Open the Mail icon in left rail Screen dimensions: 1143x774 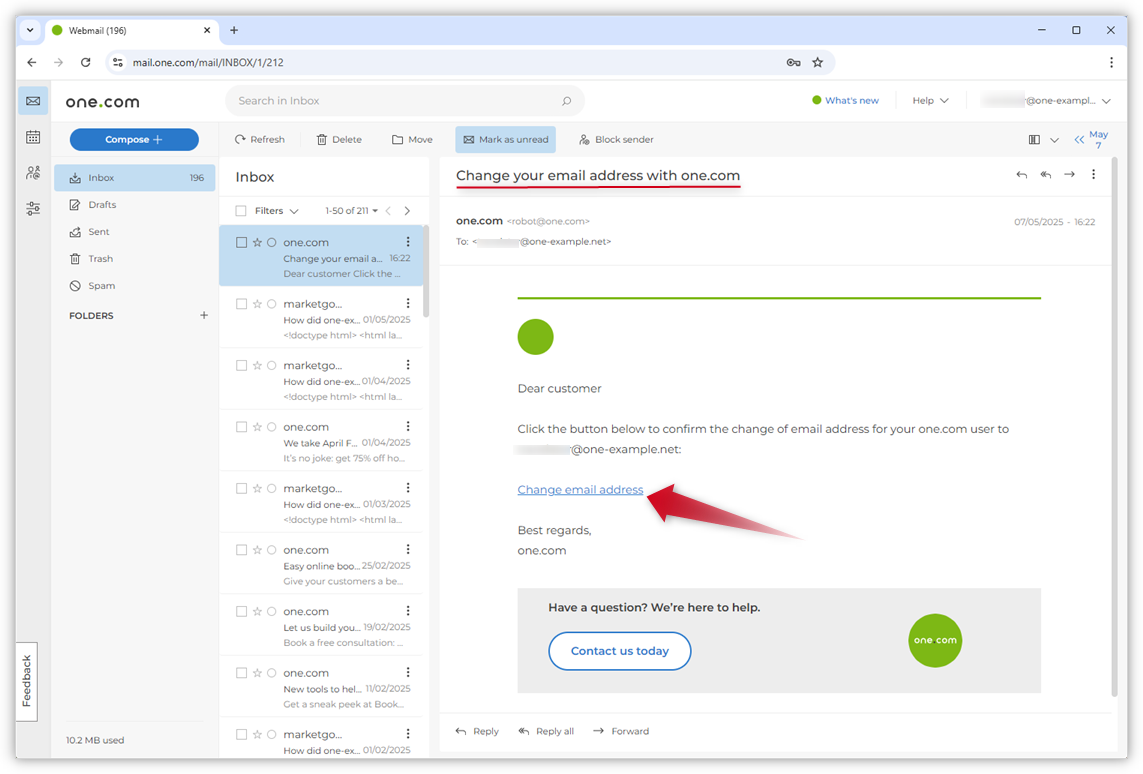pyautogui.click(x=33, y=101)
